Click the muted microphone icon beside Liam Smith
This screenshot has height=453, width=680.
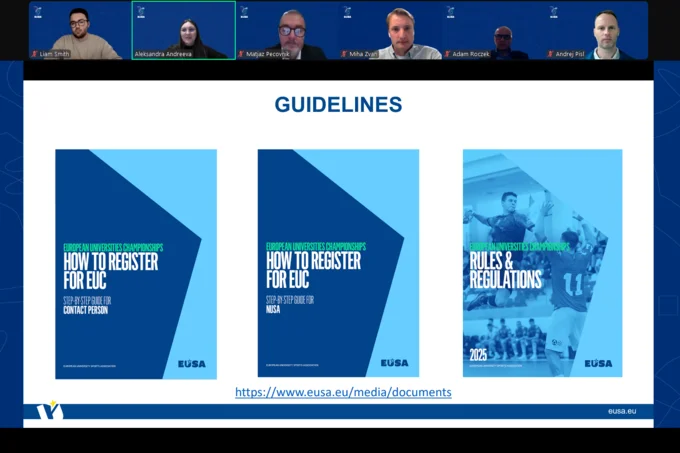35,54
